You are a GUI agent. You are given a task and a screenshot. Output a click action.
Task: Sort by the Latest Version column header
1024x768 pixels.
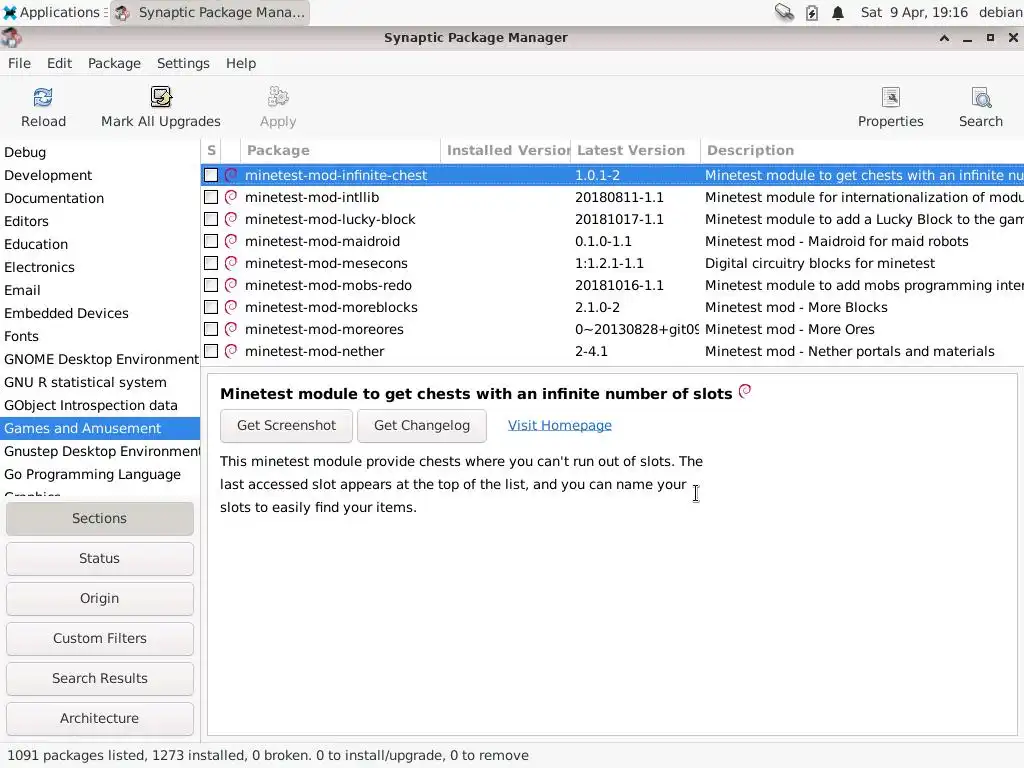635,150
